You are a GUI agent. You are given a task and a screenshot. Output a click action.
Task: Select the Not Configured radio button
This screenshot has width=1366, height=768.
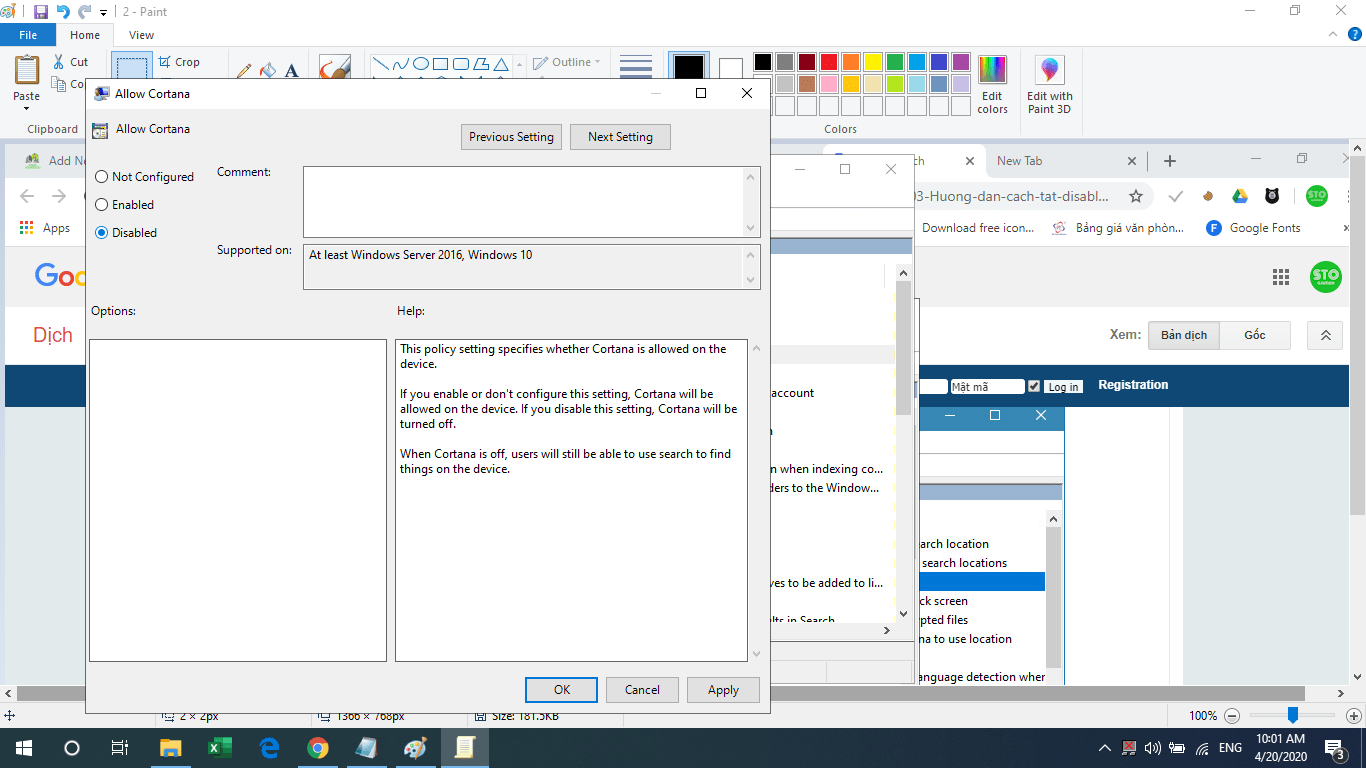[x=102, y=177]
